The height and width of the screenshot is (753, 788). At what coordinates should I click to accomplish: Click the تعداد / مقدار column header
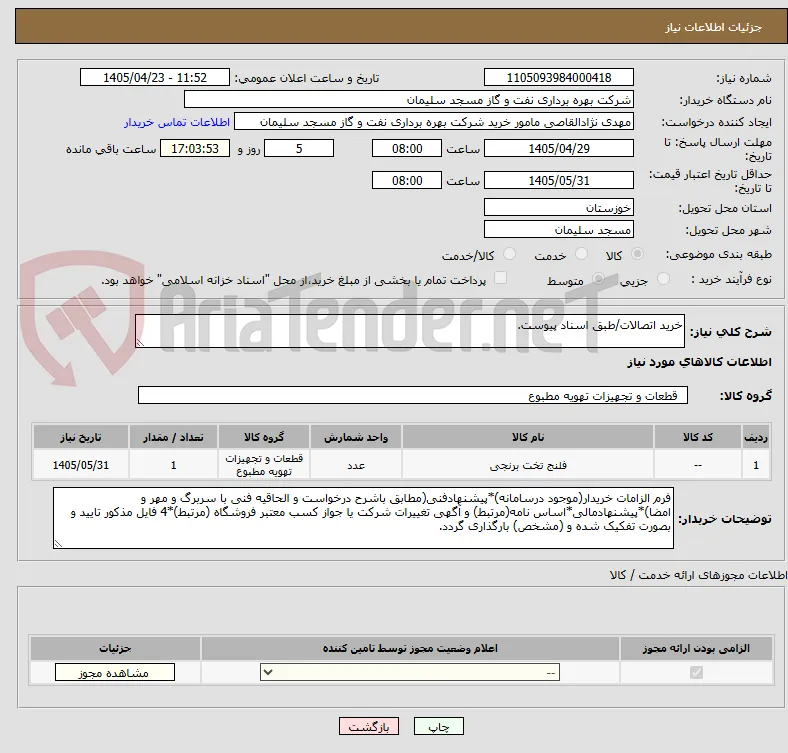(x=173, y=437)
